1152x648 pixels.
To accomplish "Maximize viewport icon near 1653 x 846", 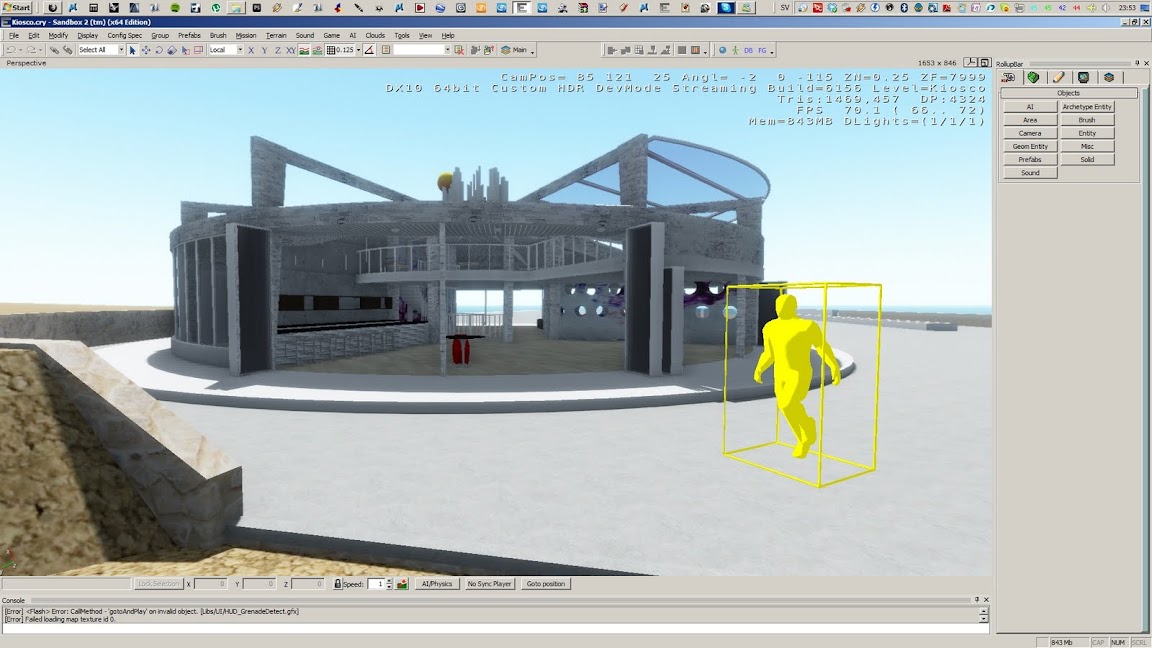I will (x=985, y=63).
